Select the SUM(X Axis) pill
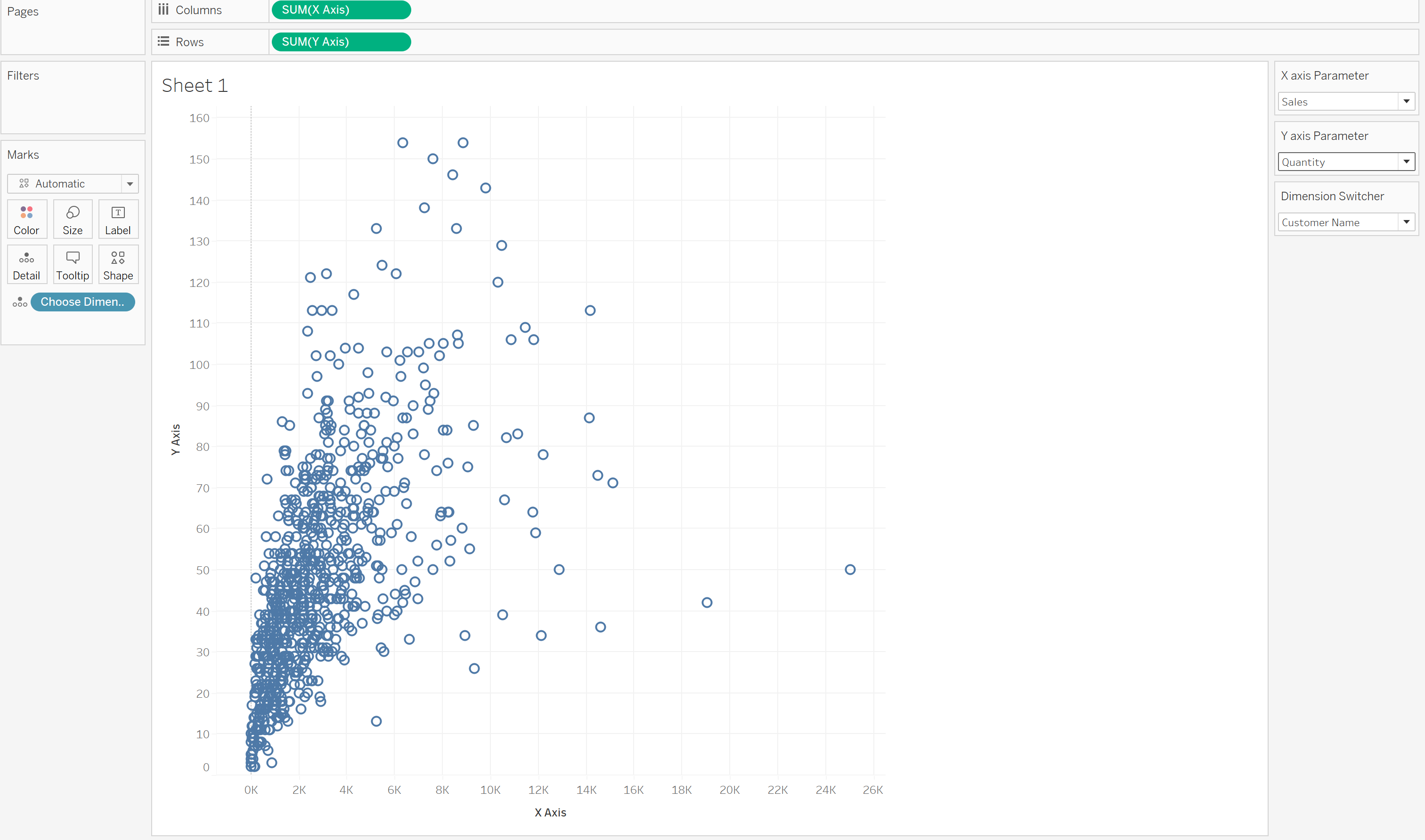The height and width of the screenshot is (840, 1425). (341, 9)
